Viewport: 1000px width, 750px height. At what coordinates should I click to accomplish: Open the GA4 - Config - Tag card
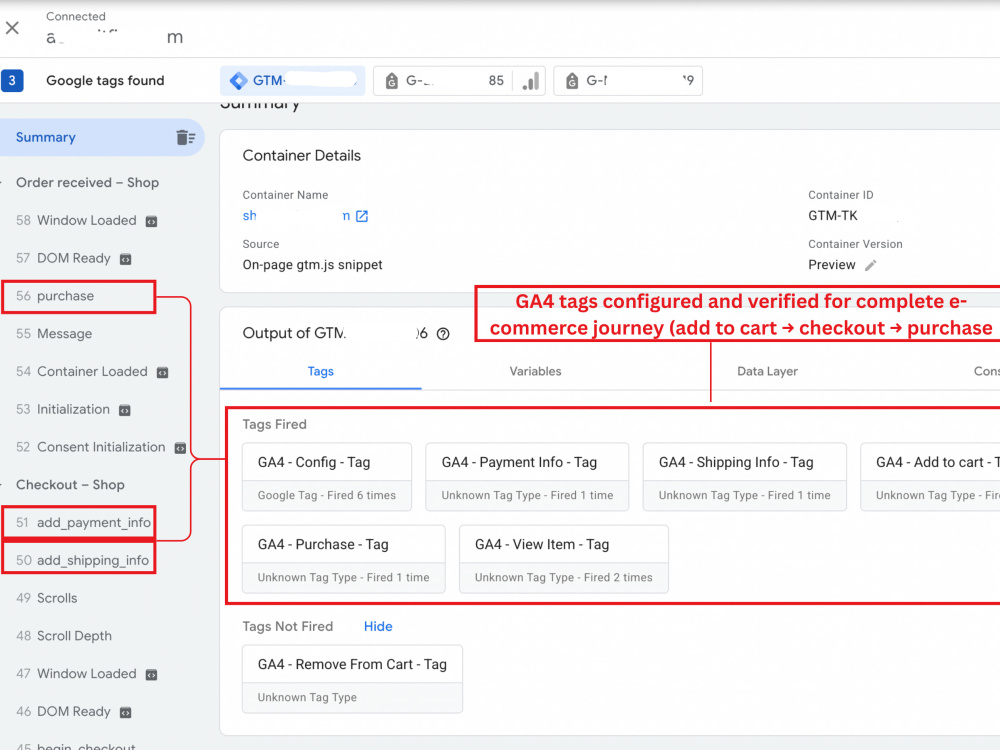pyautogui.click(x=327, y=477)
